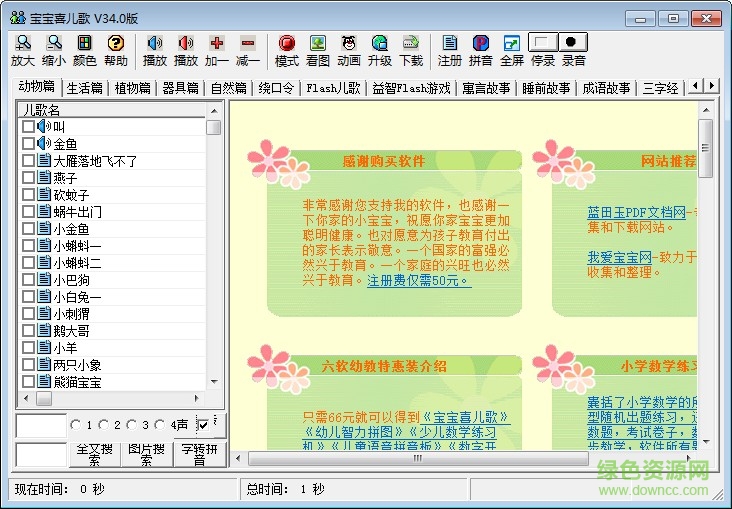This screenshot has width=732, height=509.
Task: Check the box next to 金鱼
Action: click(x=28, y=144)
